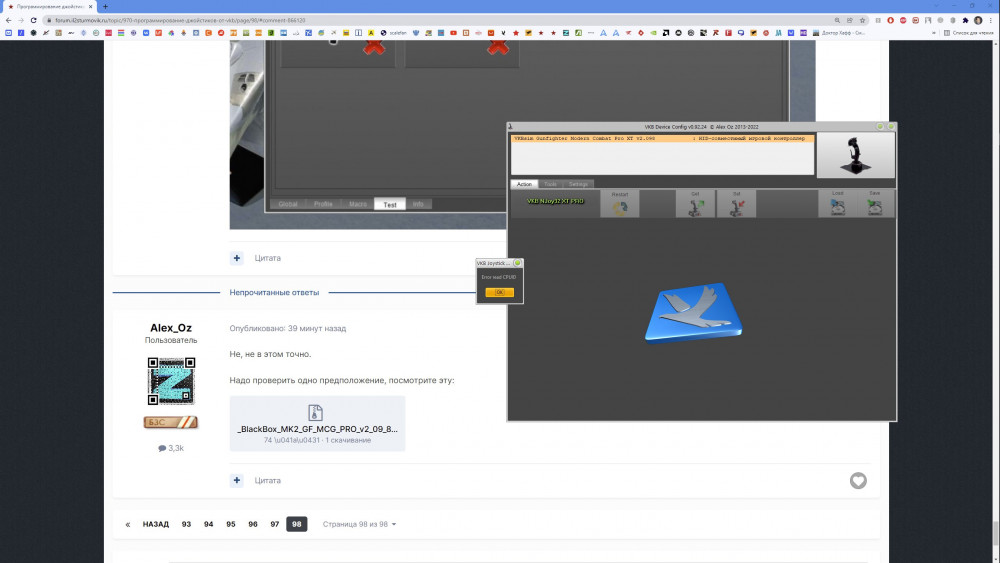
Task: Open the Список для чтения reading list
Action: click(968, 33)
